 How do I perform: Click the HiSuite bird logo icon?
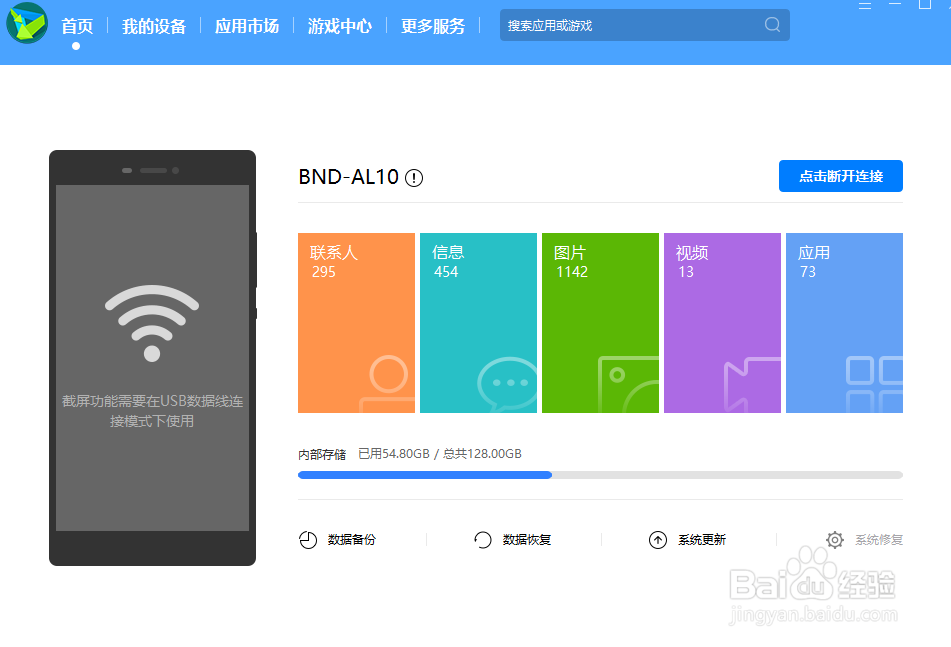coord(27,23)
